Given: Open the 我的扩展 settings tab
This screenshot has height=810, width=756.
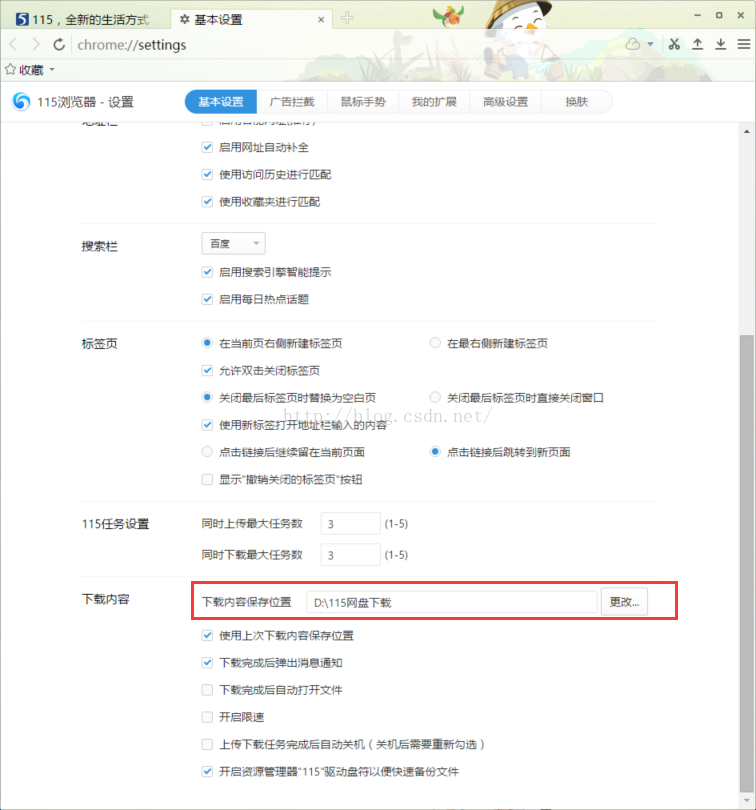Looking at the screenshot, I should [x=435, y=102].
